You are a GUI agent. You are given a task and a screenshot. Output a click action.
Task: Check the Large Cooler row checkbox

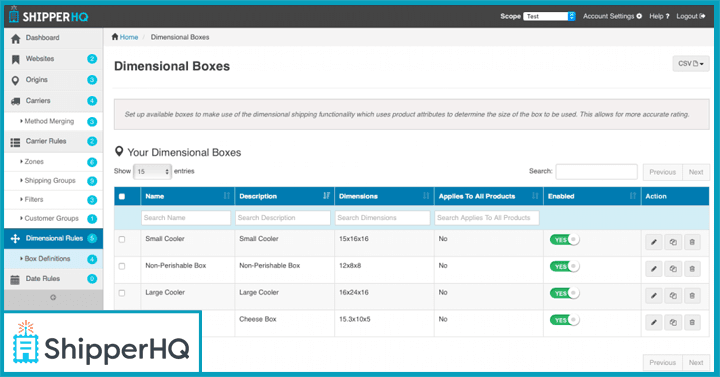coord(122,293)
